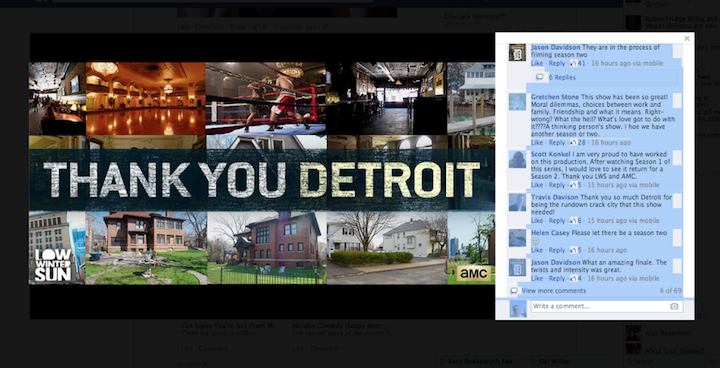Click the 6 of 69 comment count
Viewport: 720px width, 368px height.
[670, 291]
